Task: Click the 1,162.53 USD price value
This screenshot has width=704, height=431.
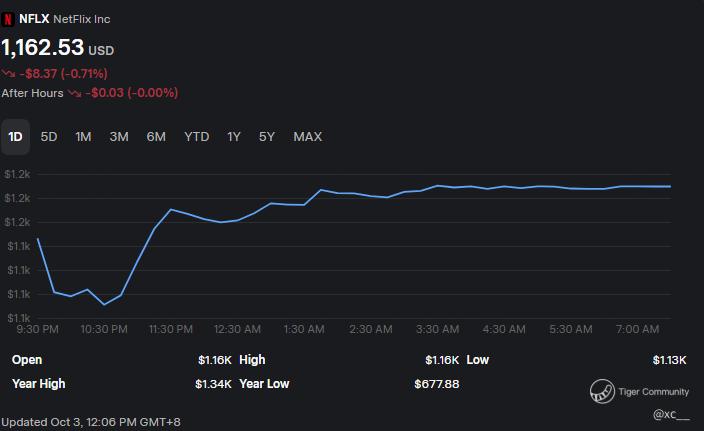Action: tap(57, 48)
